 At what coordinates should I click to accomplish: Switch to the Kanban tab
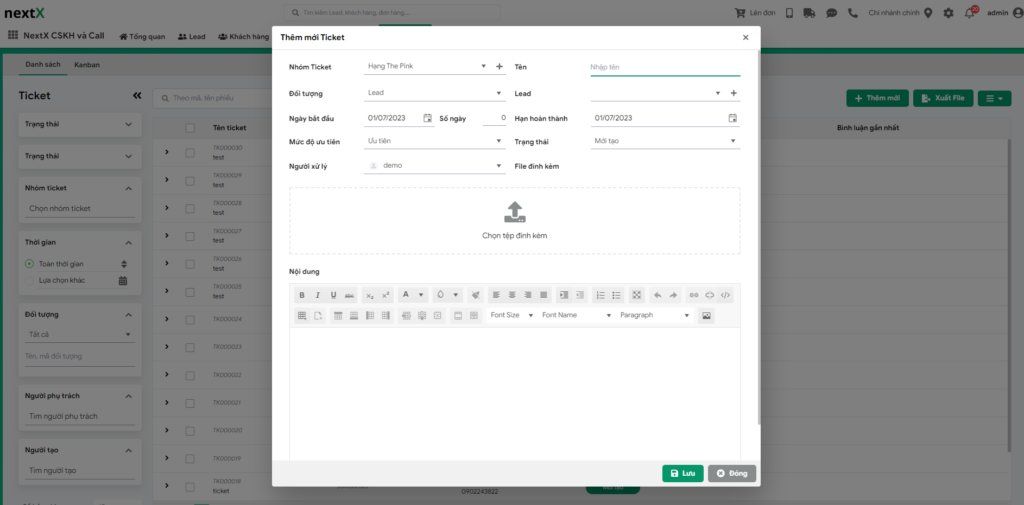click(86, 65)
